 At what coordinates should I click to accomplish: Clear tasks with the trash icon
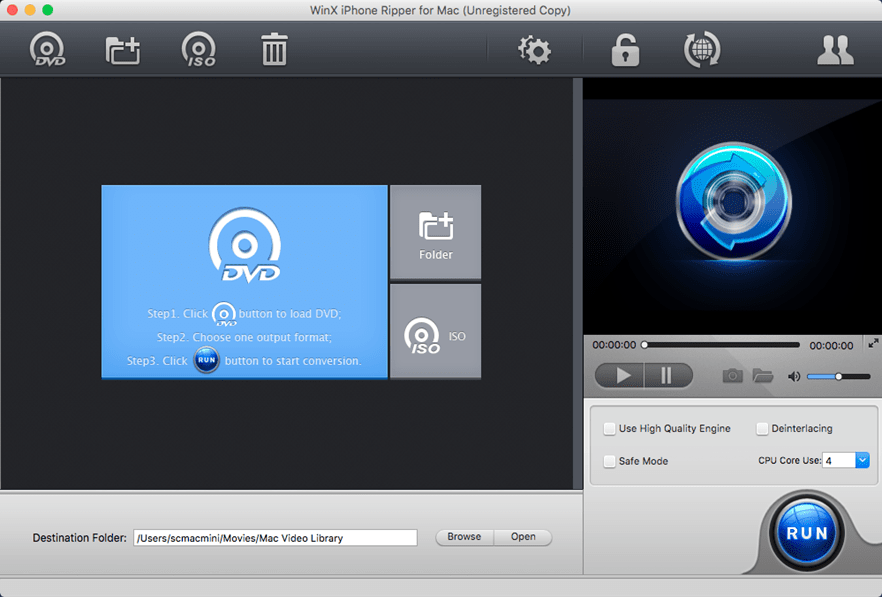(273, 49)
